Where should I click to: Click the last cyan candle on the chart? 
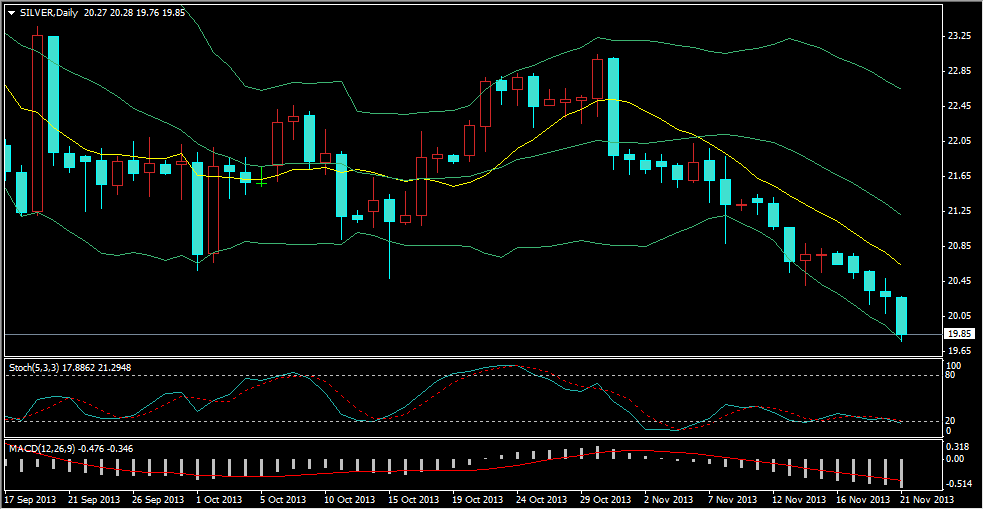pyautogui.click(x=901, y=315)
